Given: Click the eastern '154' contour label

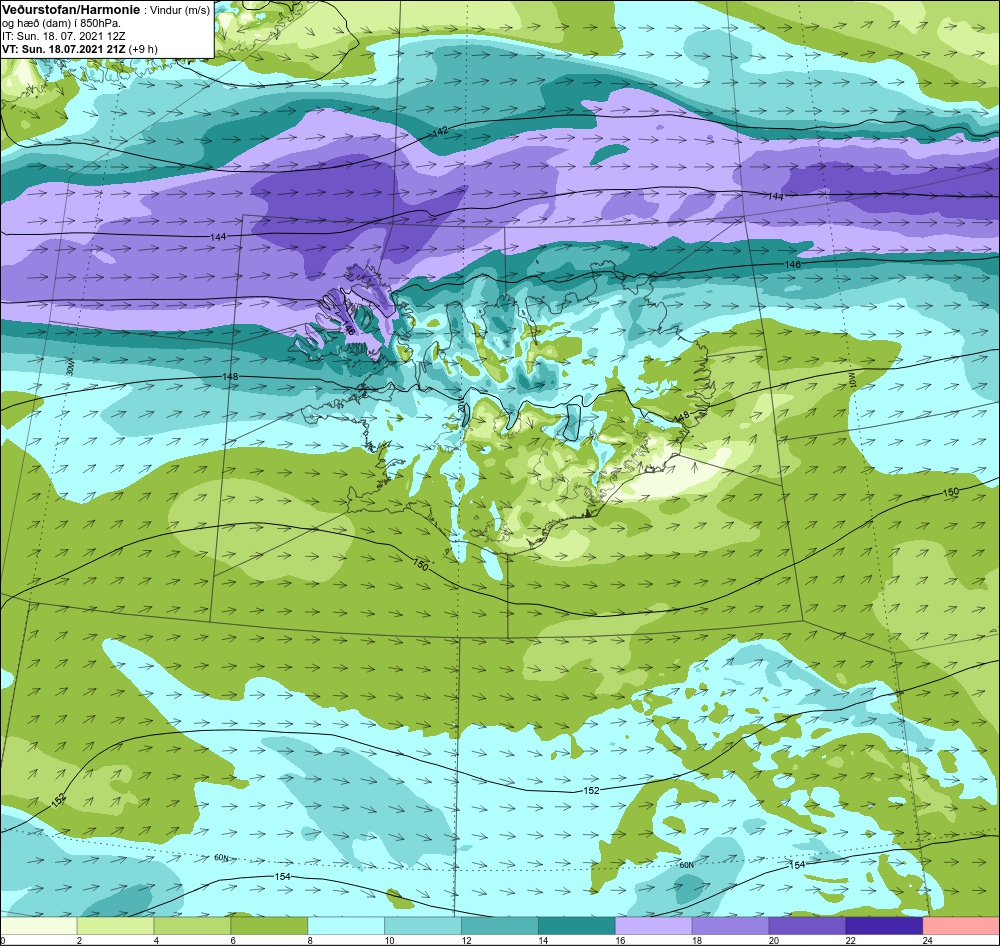Looking at the screenshot, I should pos(797,865).
